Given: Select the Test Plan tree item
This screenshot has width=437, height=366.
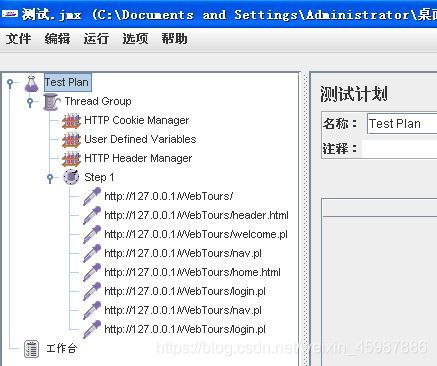Looking at the screenshot, I should click(x=68, y=82).
